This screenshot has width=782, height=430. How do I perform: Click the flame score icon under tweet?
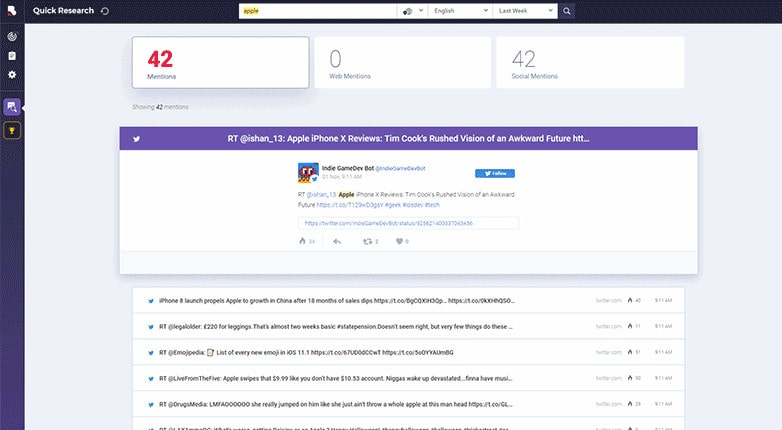click(302, 241)
